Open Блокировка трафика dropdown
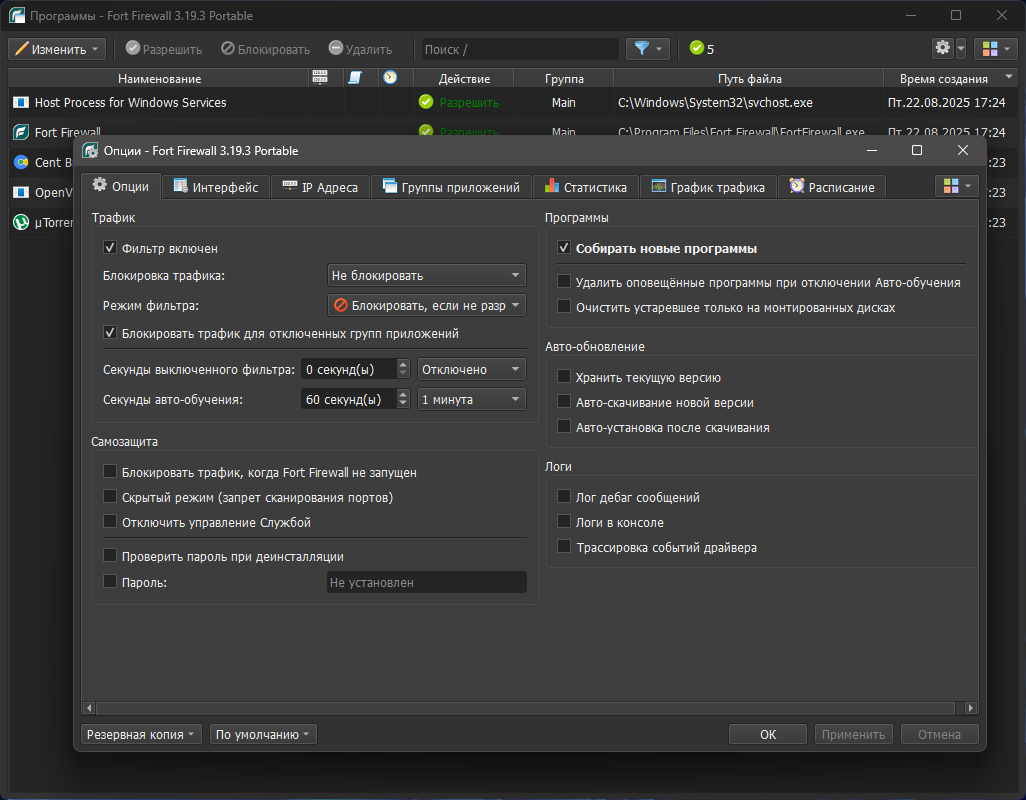The width and height of the screenshot is (1026, 800). pos(427,275)
